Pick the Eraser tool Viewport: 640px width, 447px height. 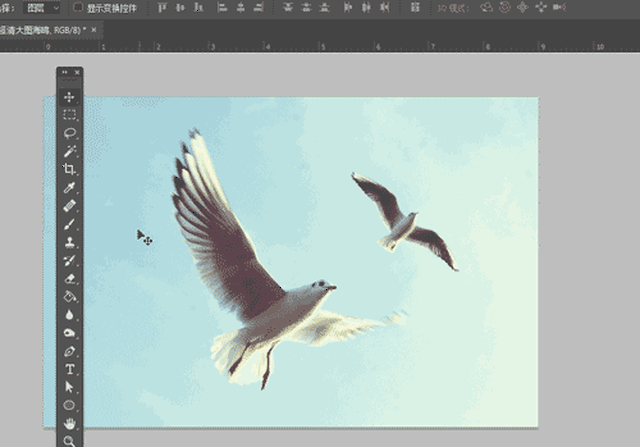pyautogui.click(x=69, y=278)
